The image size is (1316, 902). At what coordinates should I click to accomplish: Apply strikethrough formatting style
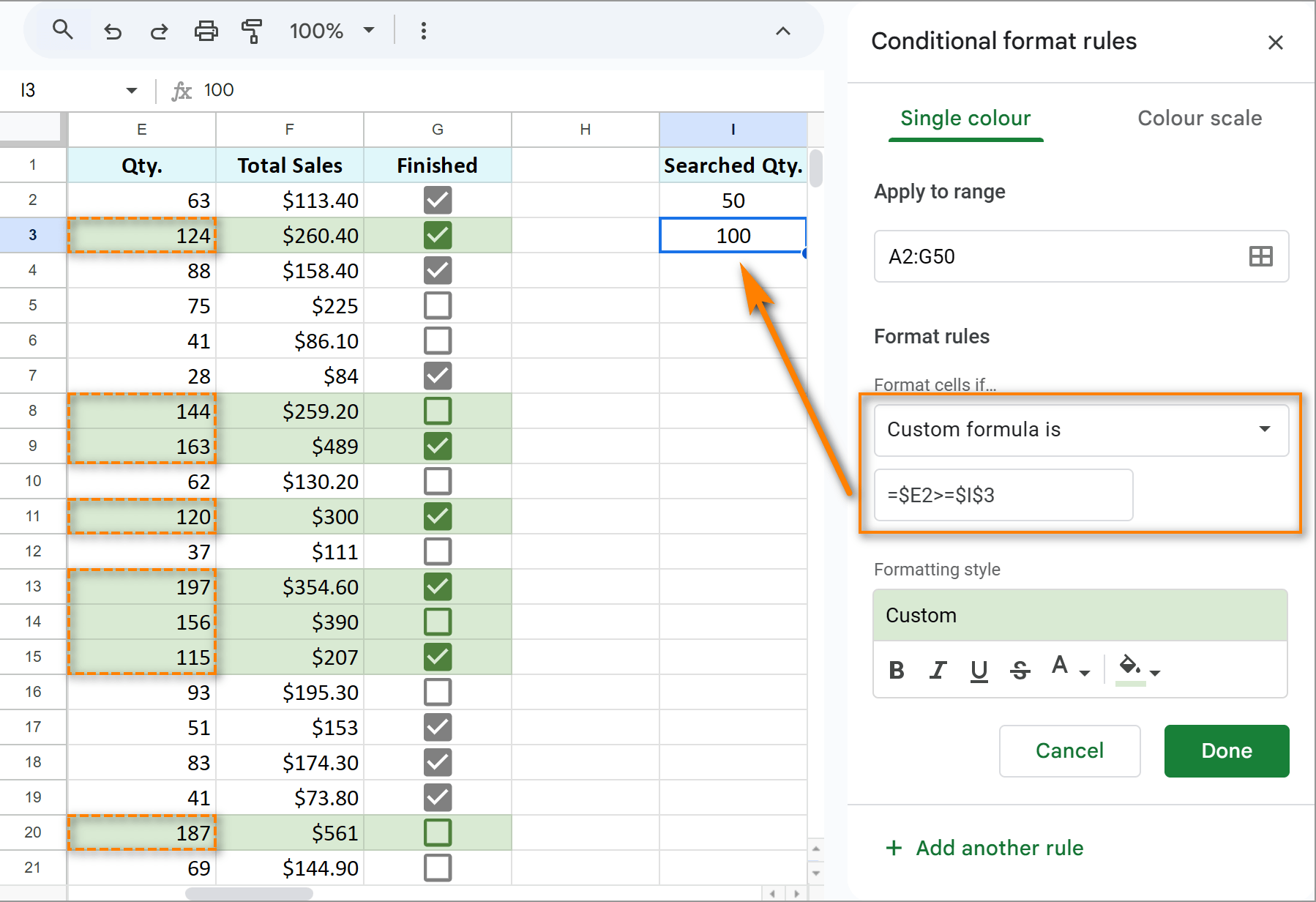1020,668
